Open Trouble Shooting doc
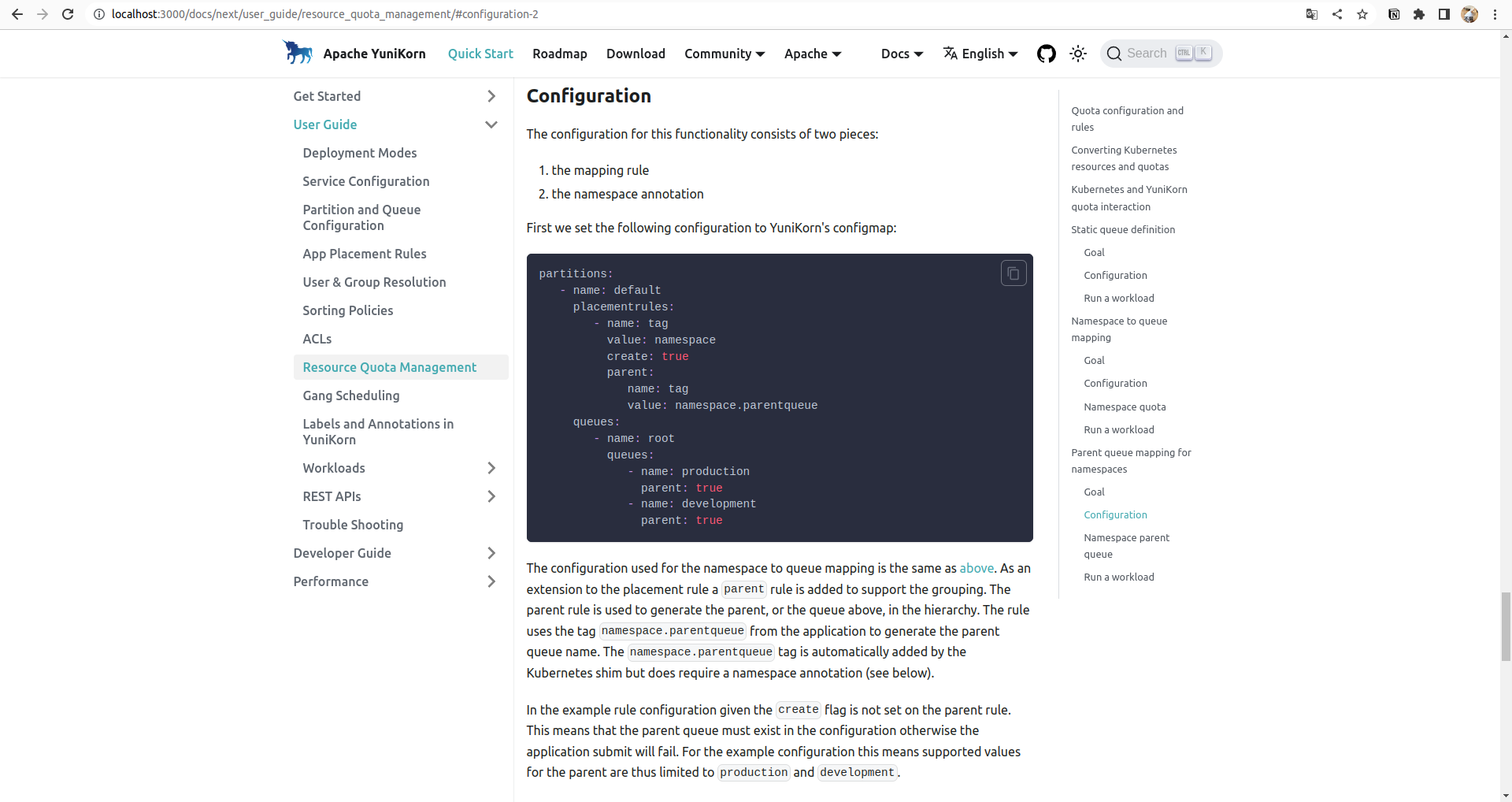Image resolution: width=1512 pixels, height=802 pixels. 353,525
